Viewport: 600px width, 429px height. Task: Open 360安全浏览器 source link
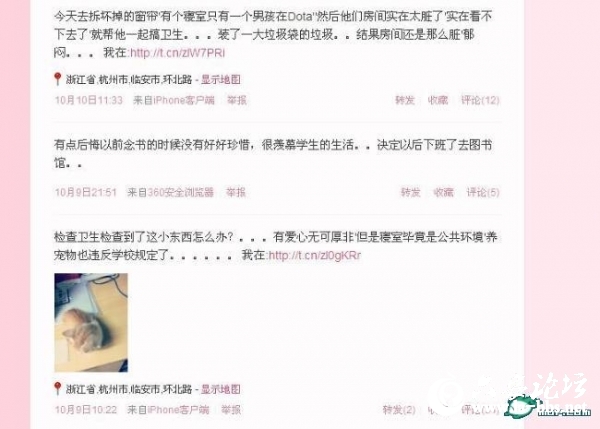click(x=181, y=192)
